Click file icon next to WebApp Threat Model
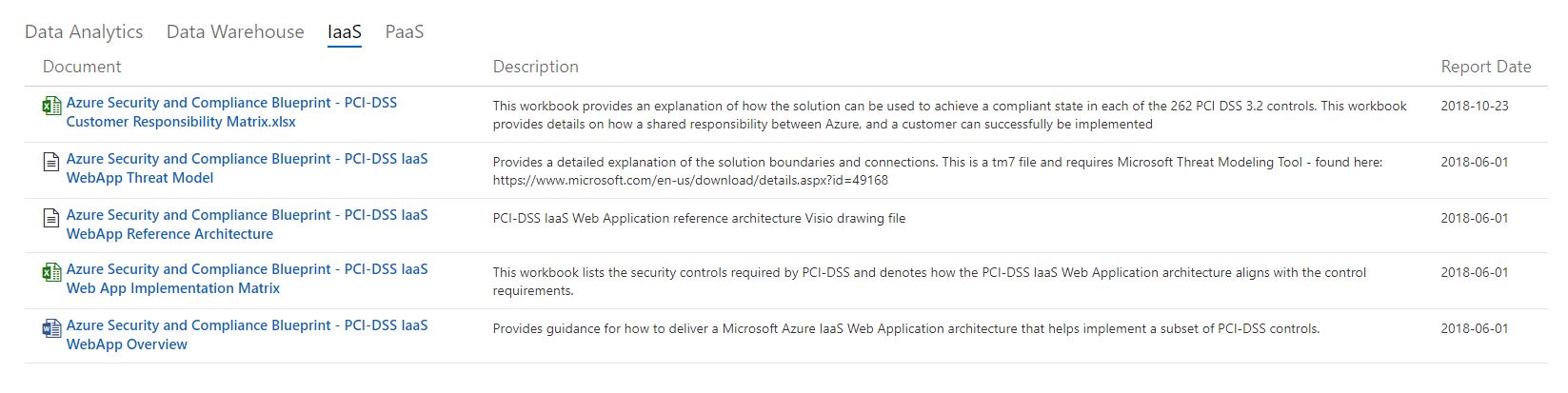The image size is (1568, 393). click(51, 162)
